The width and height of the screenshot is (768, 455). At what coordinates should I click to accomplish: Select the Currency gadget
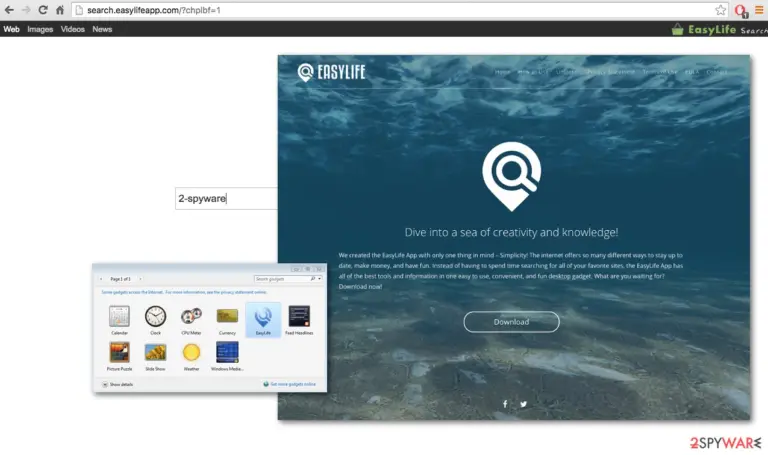click(x=227, y=320)
